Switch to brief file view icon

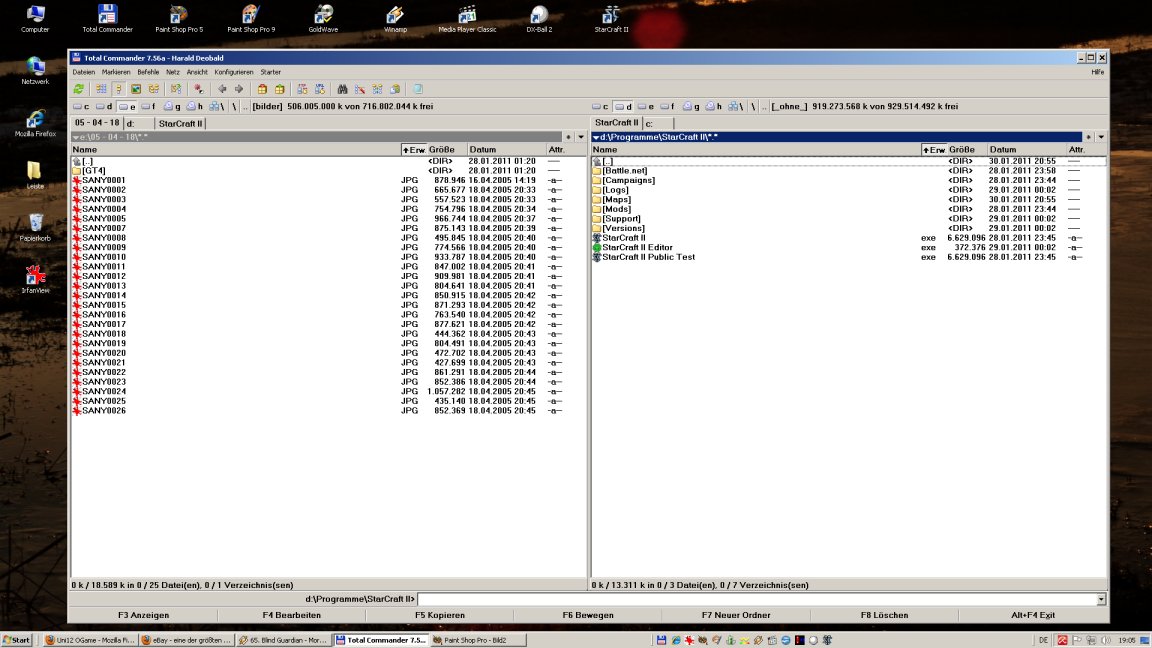101,89
